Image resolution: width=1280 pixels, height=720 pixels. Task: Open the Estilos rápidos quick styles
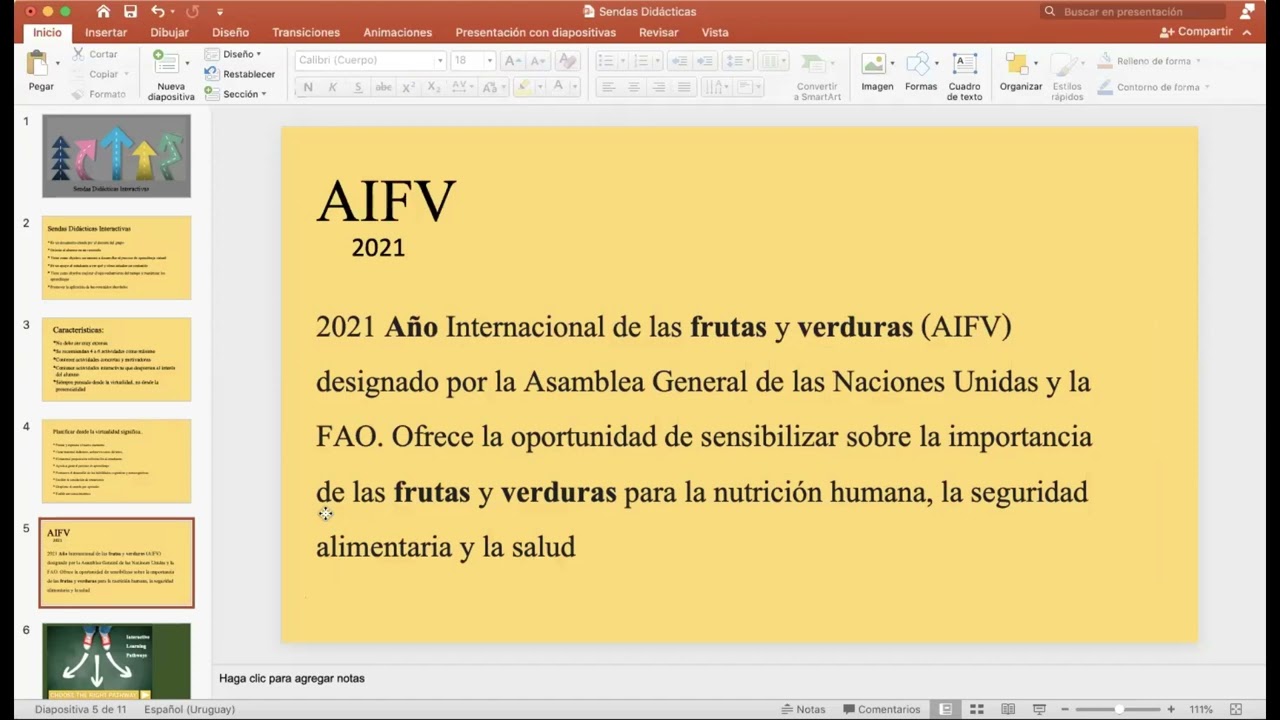point(1067,75)
